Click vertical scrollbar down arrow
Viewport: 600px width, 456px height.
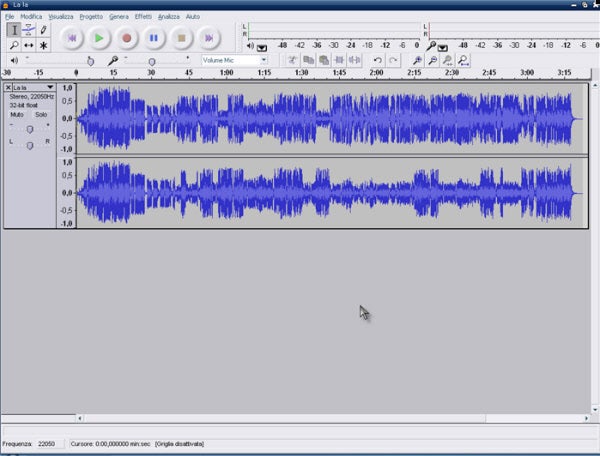595,409
